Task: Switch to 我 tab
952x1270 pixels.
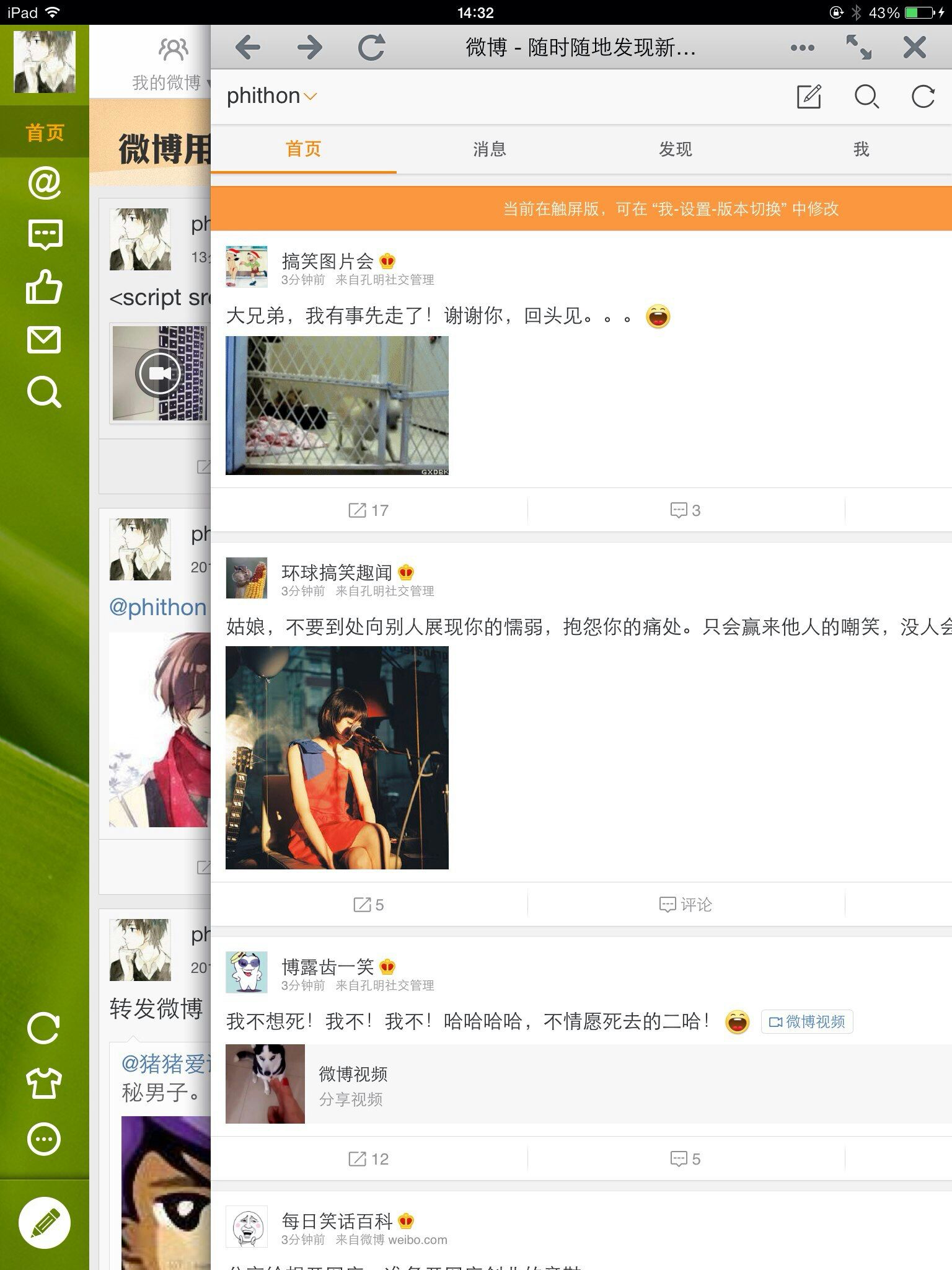Action: point(861,149)
